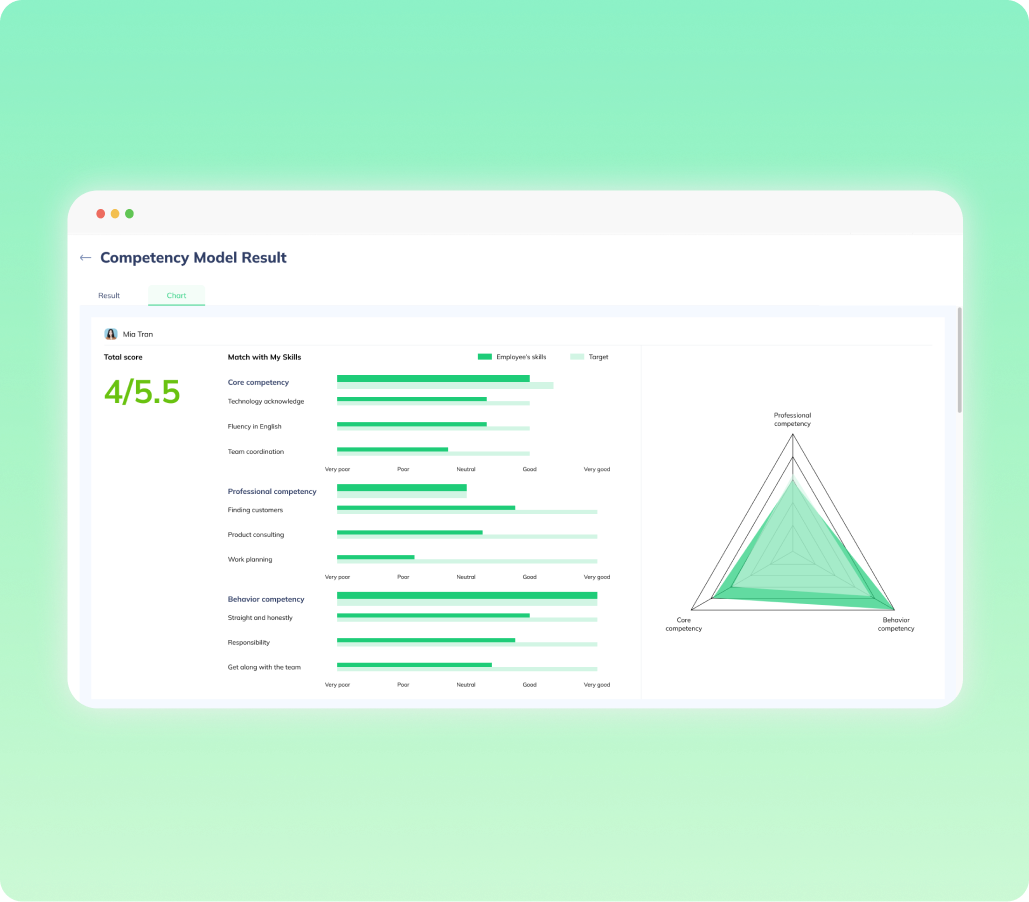Click the green maximize window dot
Screen dimensions: 1029x902
129,214
